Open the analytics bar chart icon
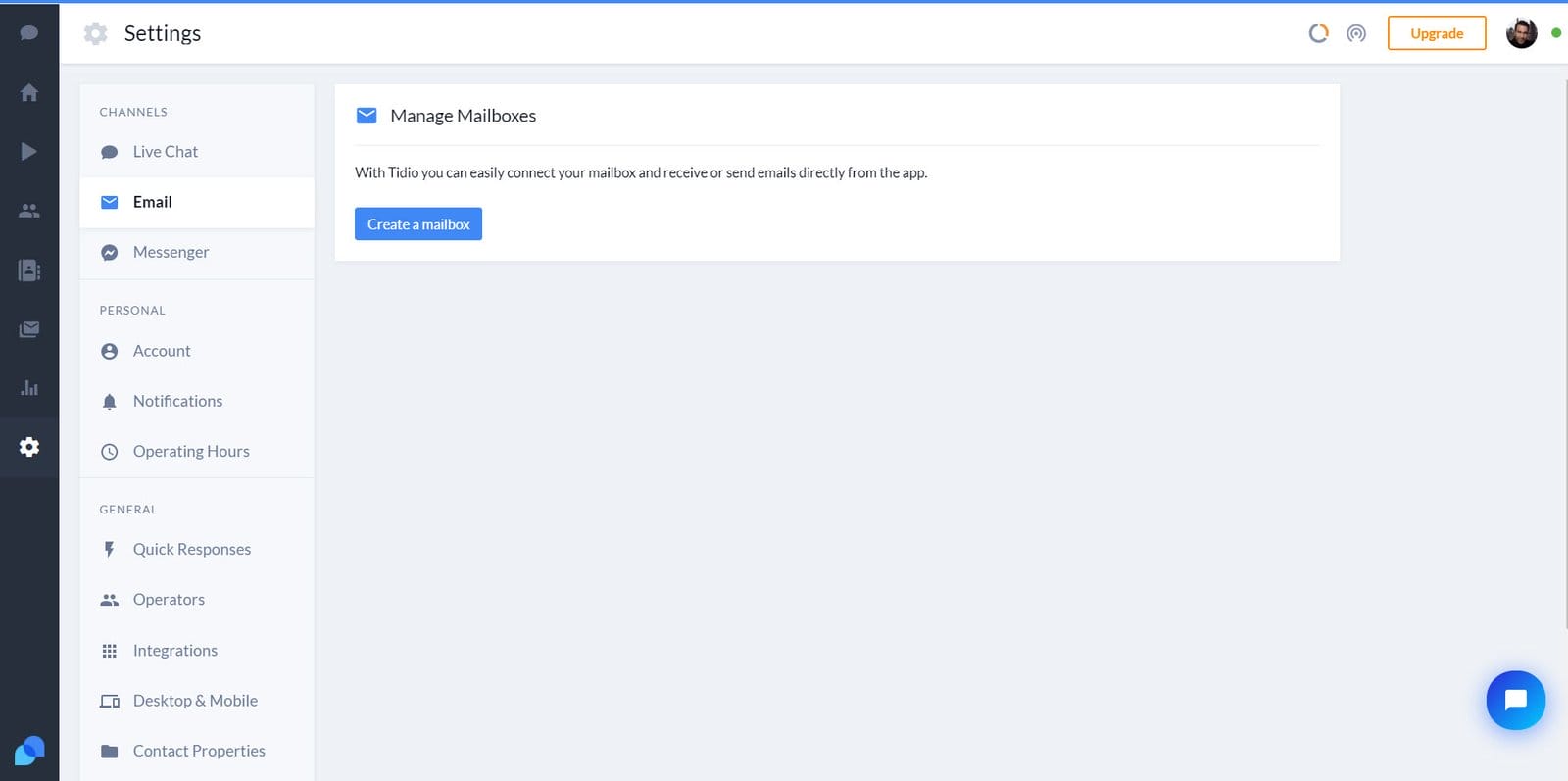The height and width of the screenshot is (781, 1568). coord(29,388)
